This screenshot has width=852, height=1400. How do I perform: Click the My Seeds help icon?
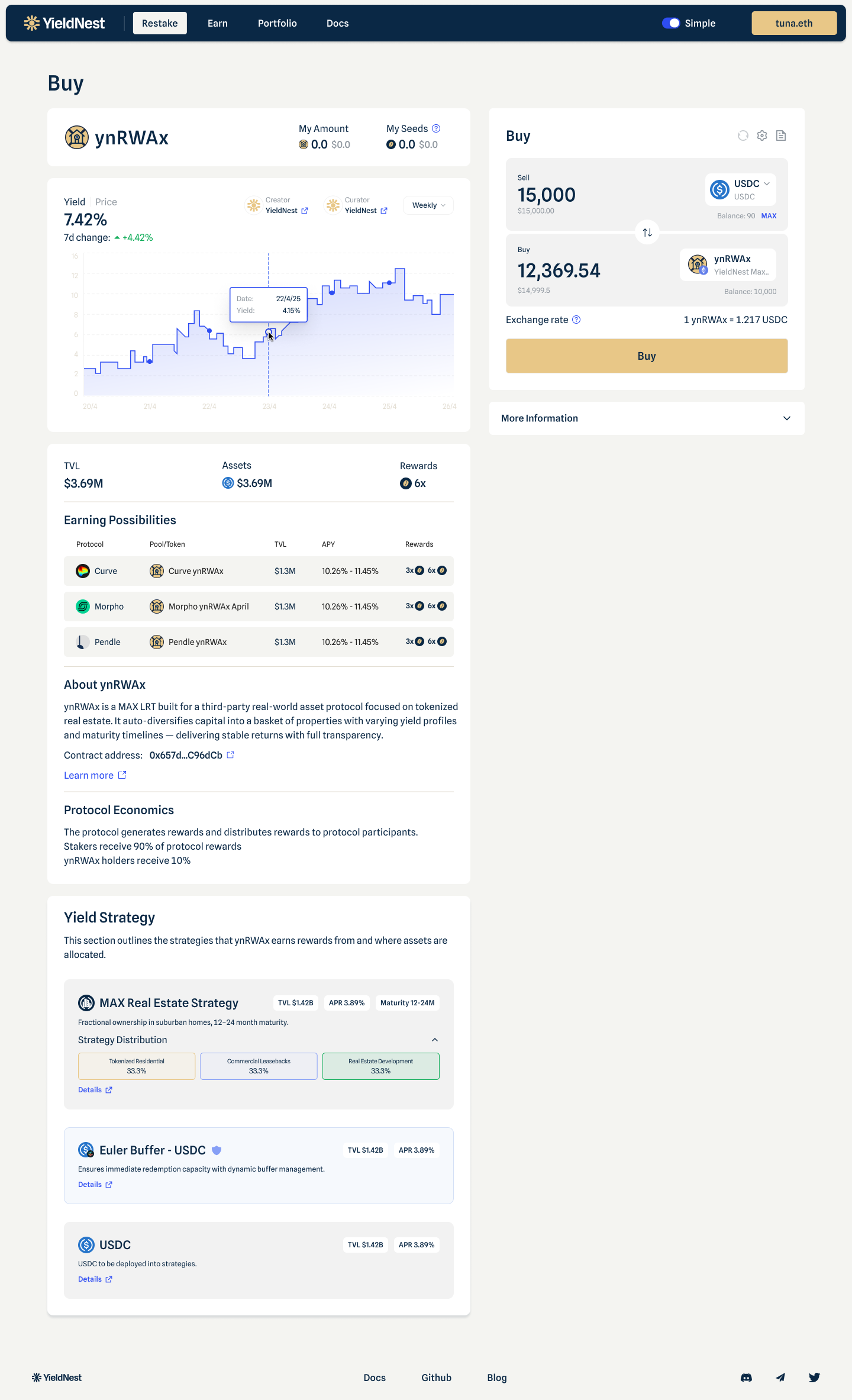point(436,128)
